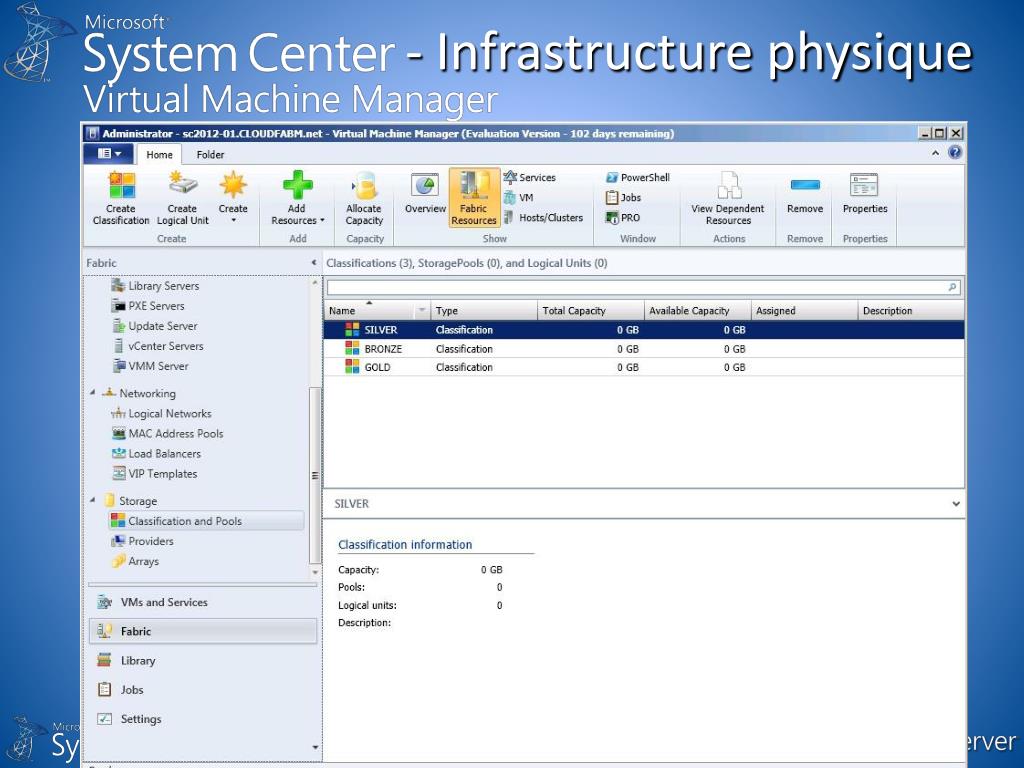Switch to the Folder ribbon tab
The width and height of the screenshot is (1024, 768).
(x=210, y=155)
